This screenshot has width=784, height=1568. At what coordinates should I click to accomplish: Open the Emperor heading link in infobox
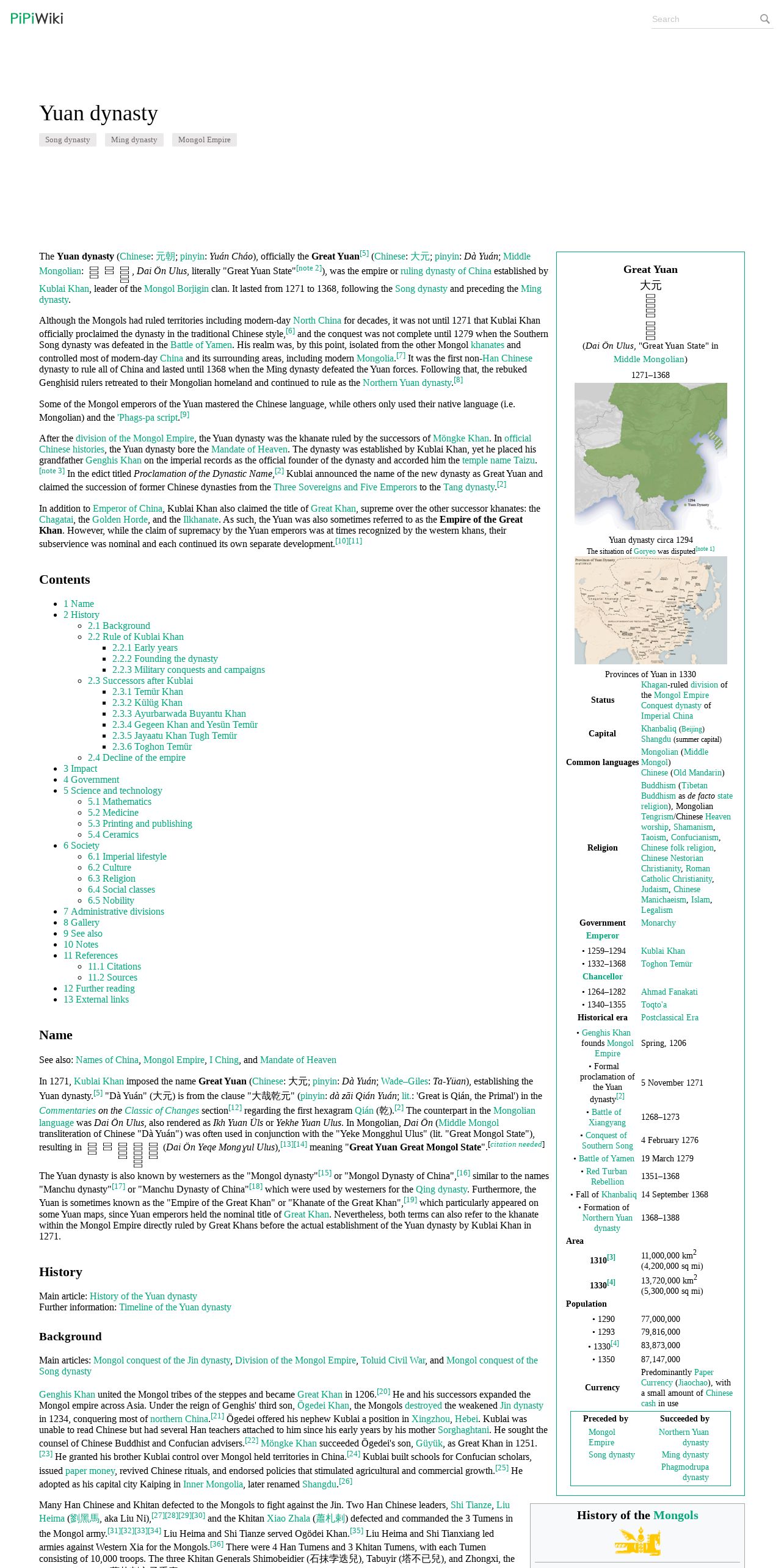(603, 935)
